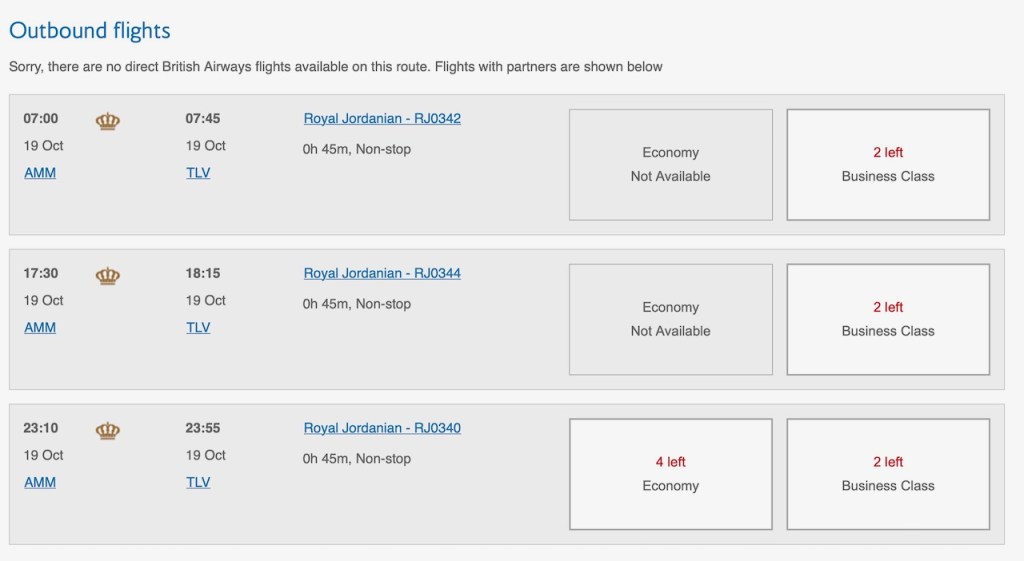The width and height of the screenshot is (1024, 561).
Task: Select Business Class on flight RJ0340
Action: (x=888, y=475)
